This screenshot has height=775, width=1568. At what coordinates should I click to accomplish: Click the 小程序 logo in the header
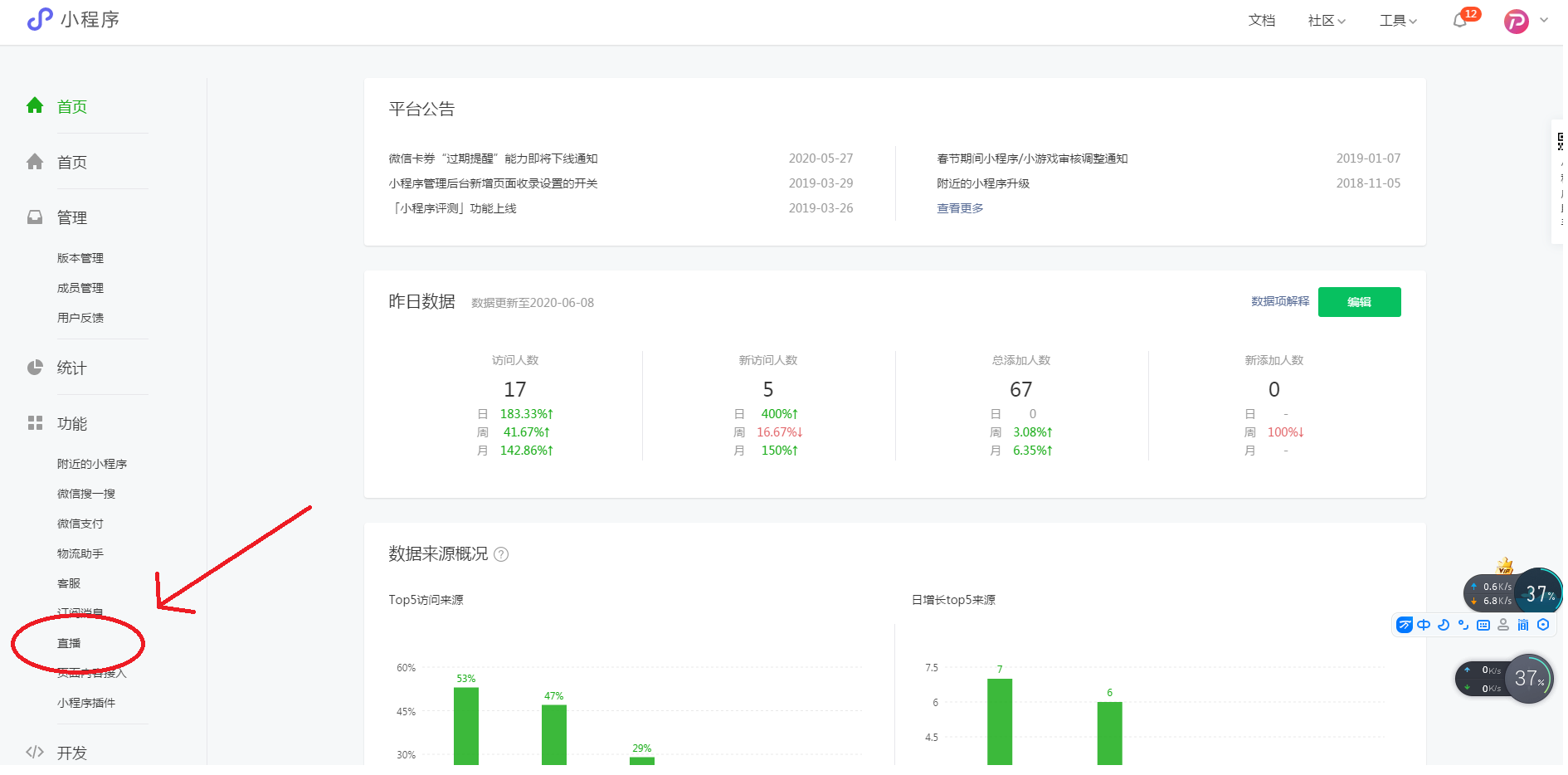[x=72, y=20]
